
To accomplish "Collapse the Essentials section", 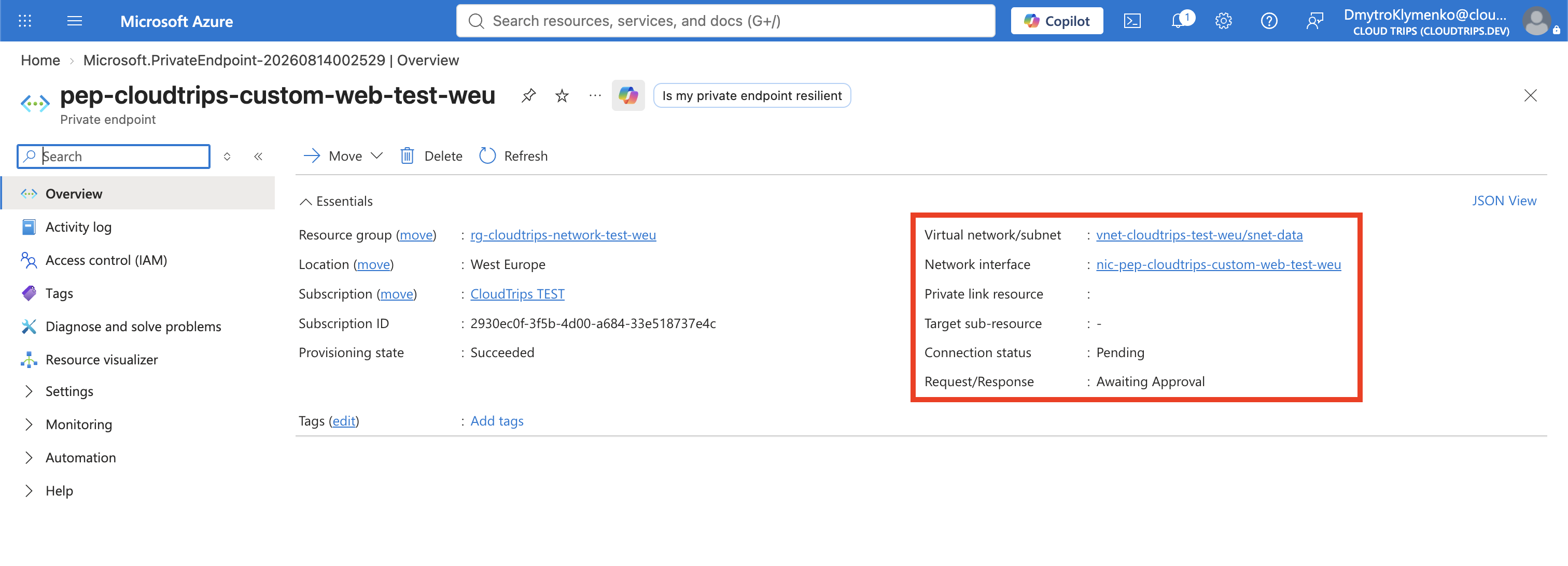I will (336, 201).
